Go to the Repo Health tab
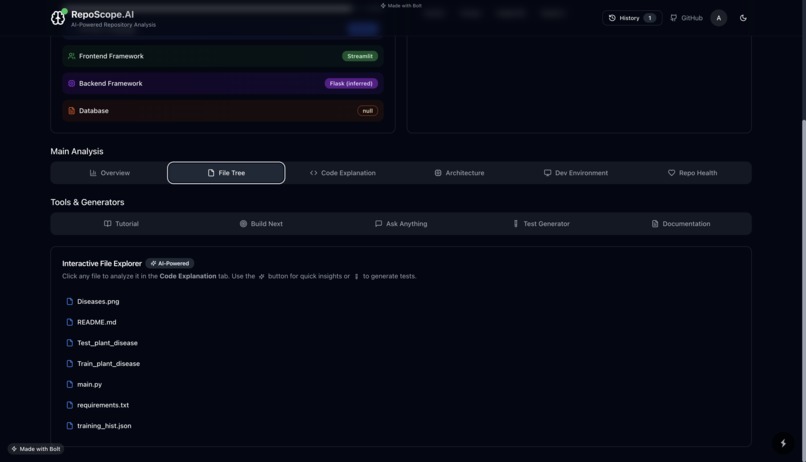The height and width of the screenshot is (462, 806). point(692,173)
